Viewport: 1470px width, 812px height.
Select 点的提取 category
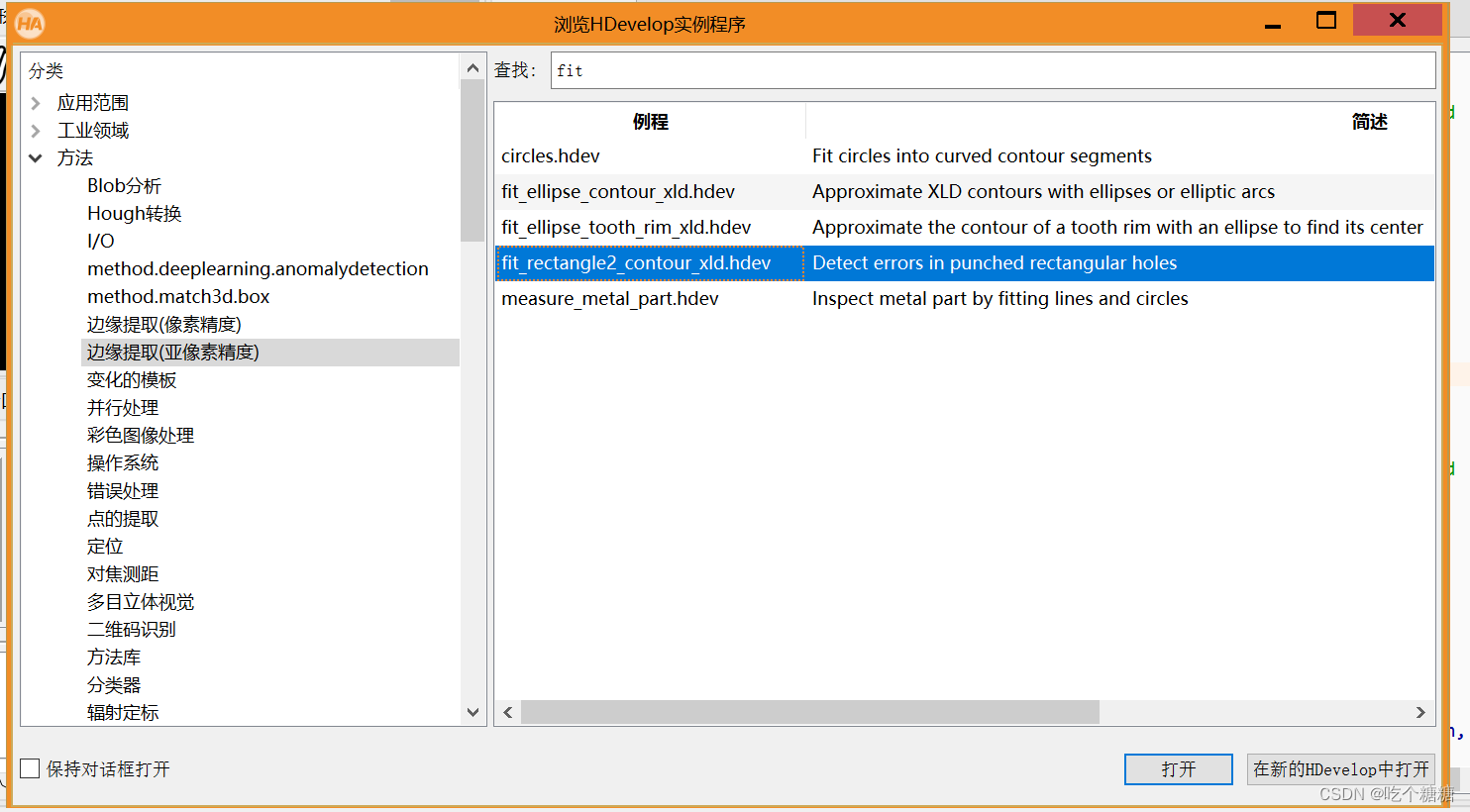[123, 519]
